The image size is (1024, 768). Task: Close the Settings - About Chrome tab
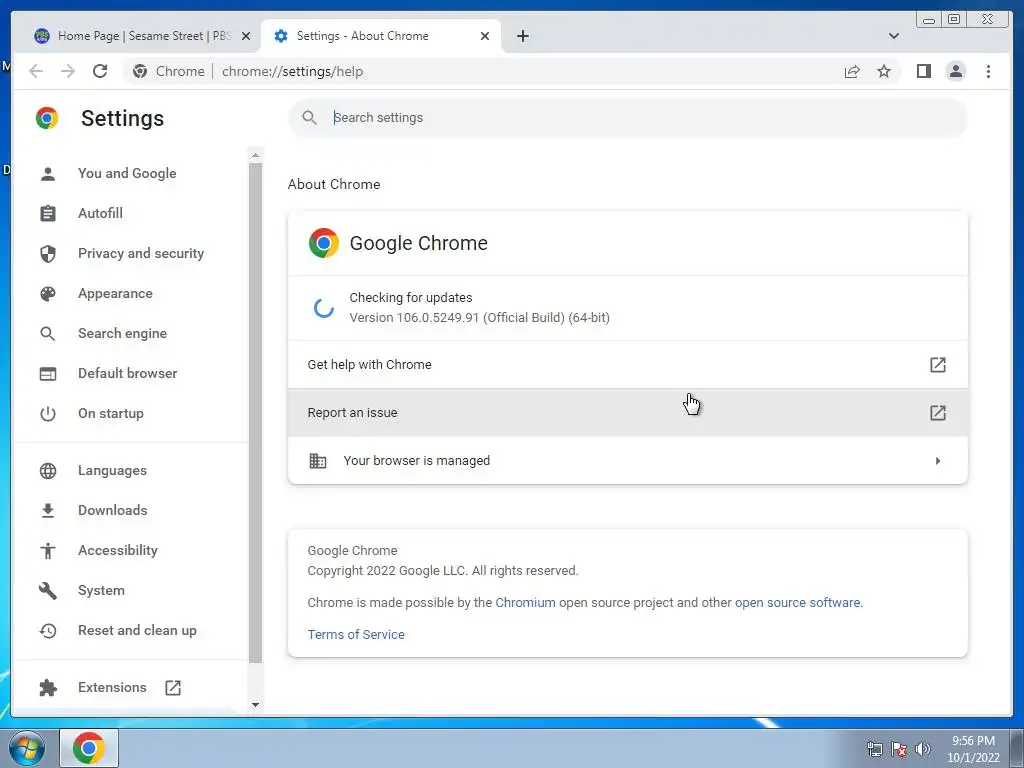click(x=485, y=36)
